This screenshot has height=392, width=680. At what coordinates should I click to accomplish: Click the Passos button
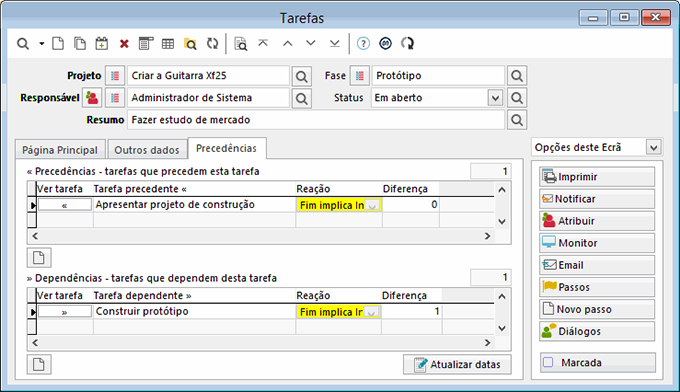(x=597, y=287)
